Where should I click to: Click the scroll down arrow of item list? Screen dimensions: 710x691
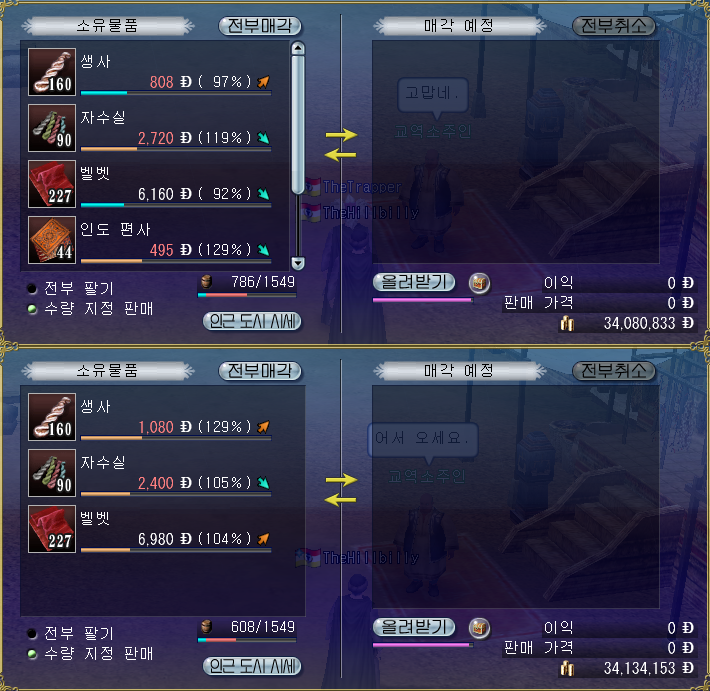tap(298, 263)
